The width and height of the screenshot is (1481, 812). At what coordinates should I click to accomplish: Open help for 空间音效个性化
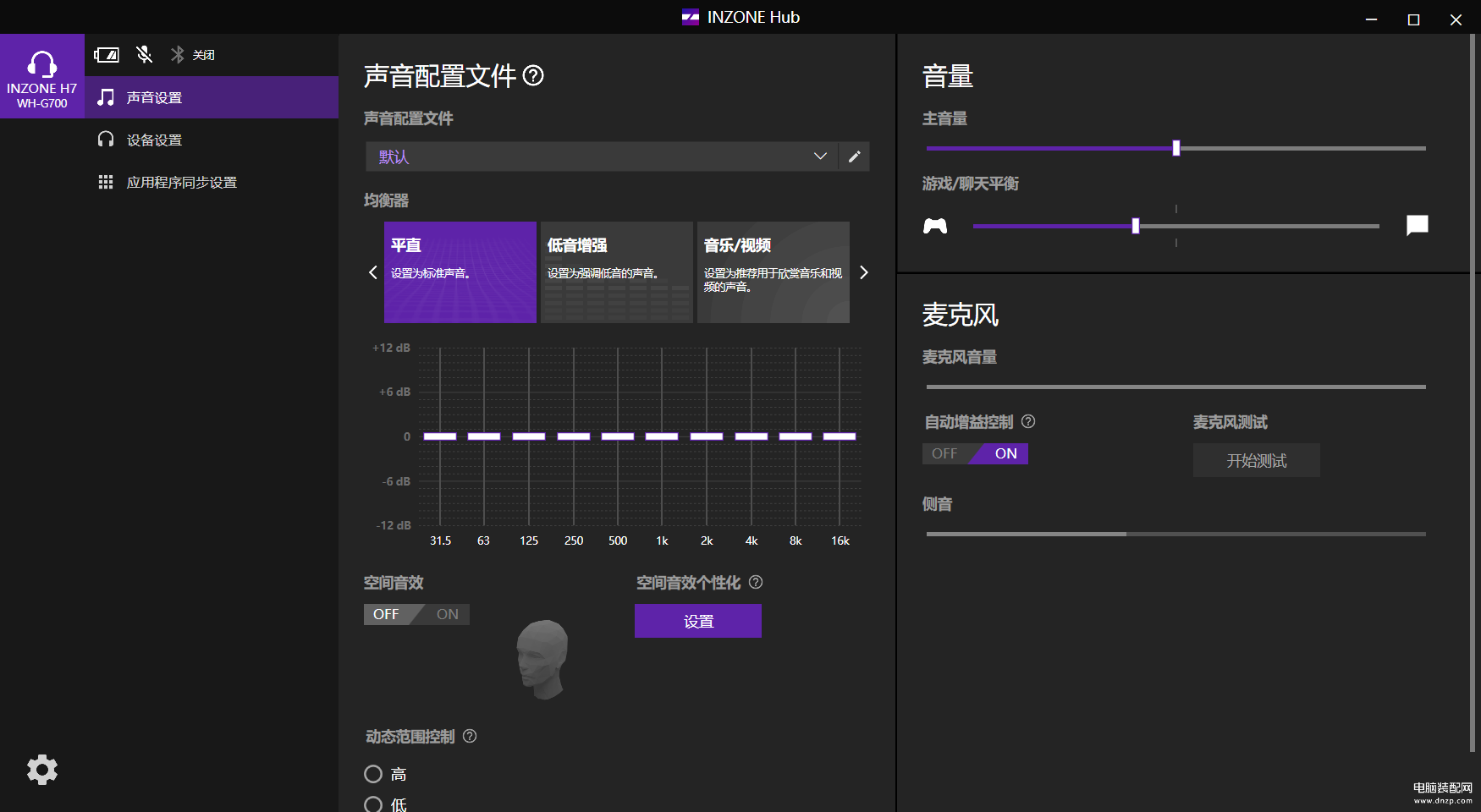[756, 582]
